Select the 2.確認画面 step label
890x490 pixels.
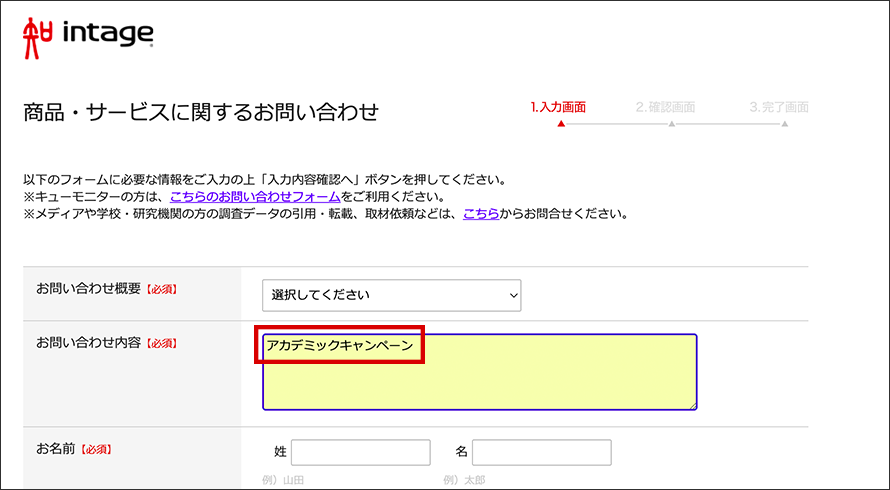pos(665,107)
